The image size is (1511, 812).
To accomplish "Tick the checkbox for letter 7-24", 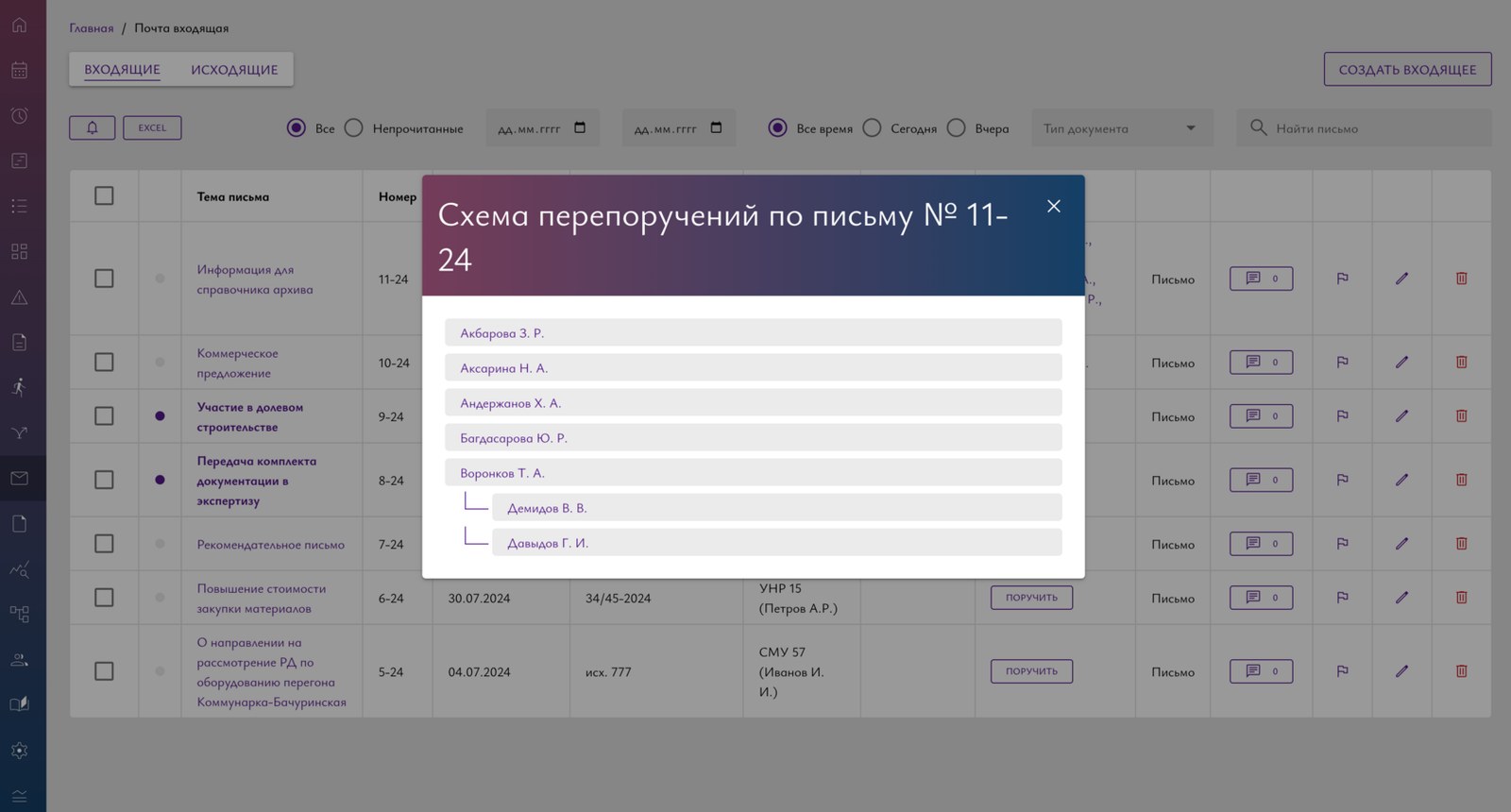I will [x=104, y=544].
